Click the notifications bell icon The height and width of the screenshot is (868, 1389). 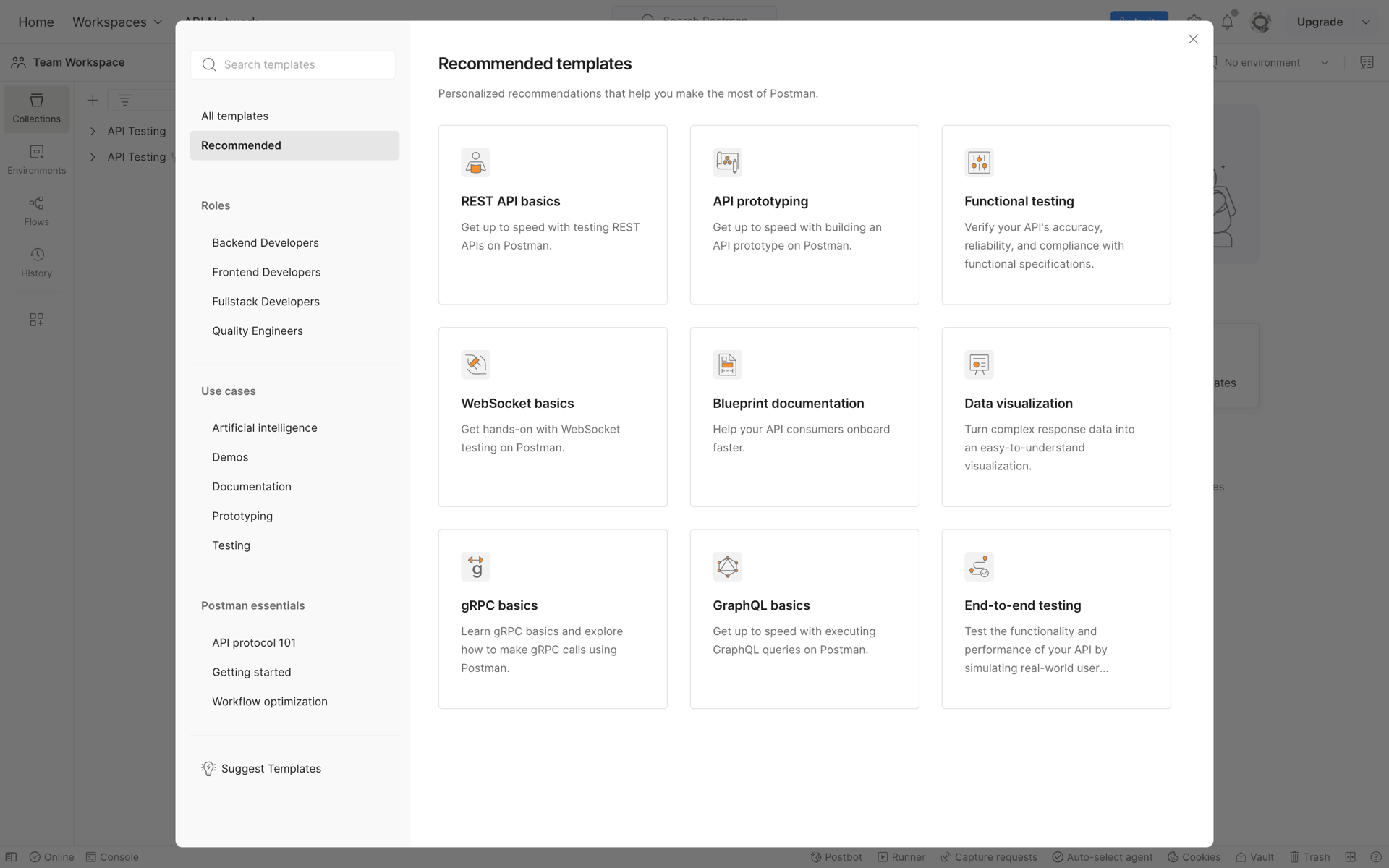pos(1228,22)
